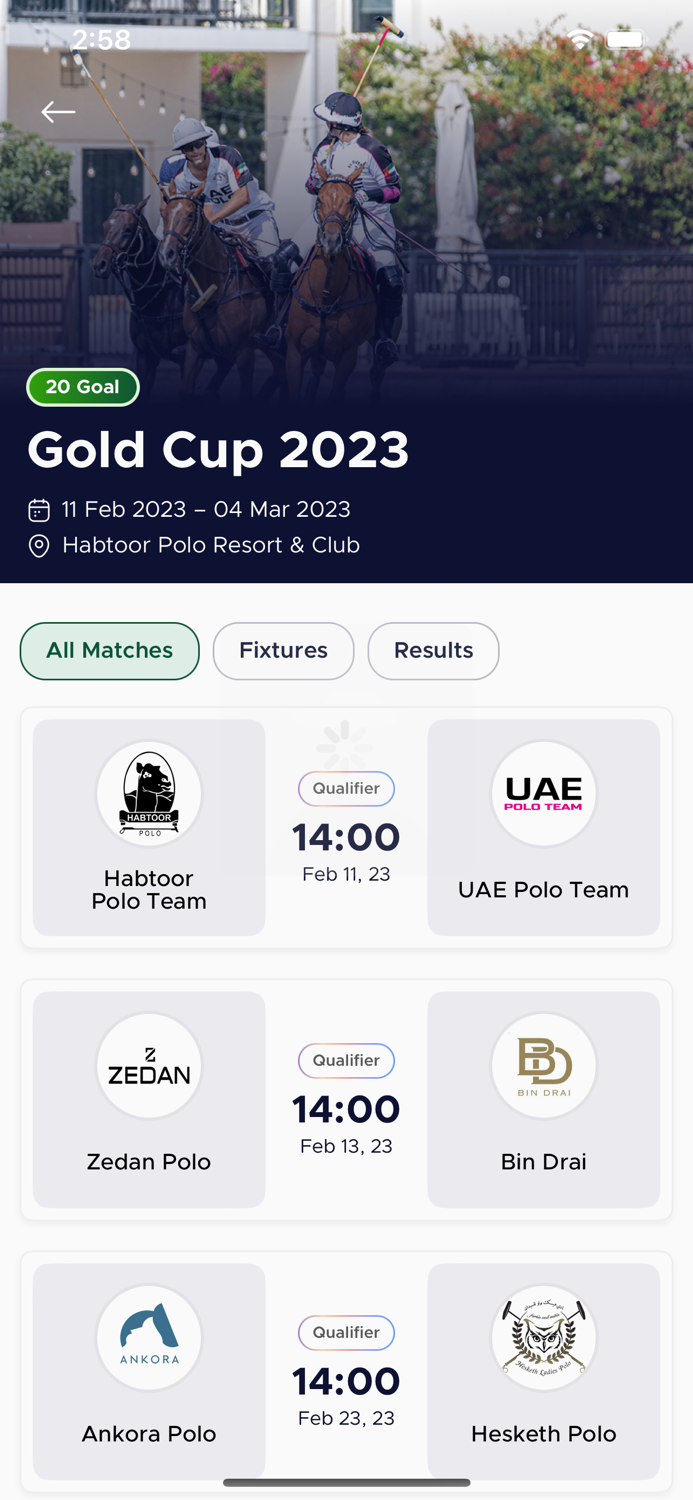This screenshot has width=693, height=1500.
Task: Tap the home indicator bar at screen bottom
Action: [346, 1482]
